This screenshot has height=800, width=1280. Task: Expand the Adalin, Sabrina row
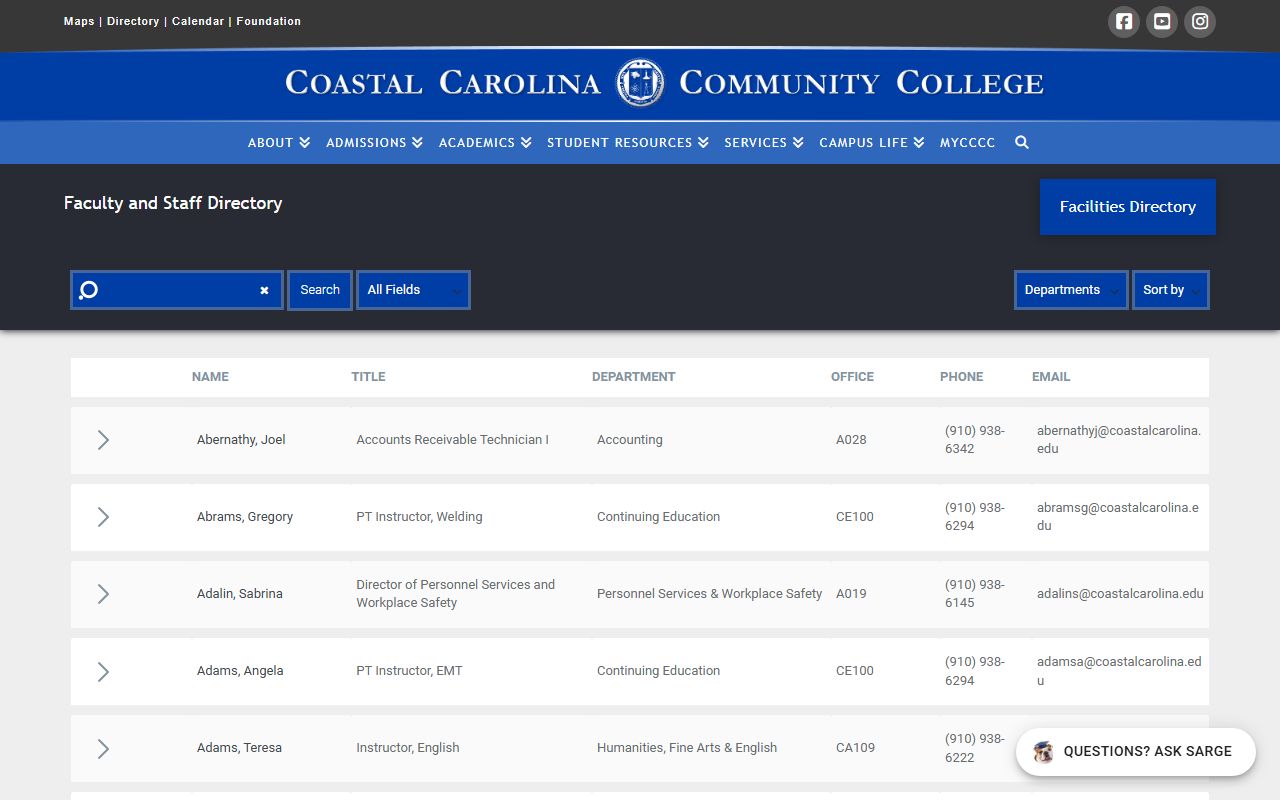pyautogui.click(x=103, y=594)
